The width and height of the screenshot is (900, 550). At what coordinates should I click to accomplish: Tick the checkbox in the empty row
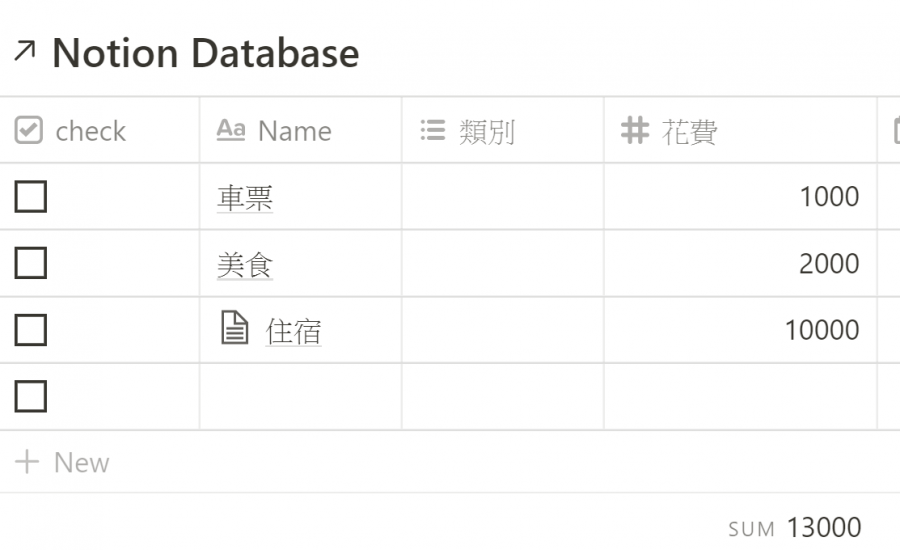pyautogui.click(x=30, y=396)
